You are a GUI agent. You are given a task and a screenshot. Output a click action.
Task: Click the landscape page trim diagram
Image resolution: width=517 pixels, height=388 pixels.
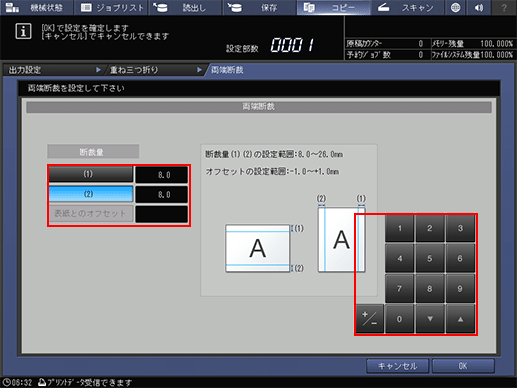pos(258,248)
